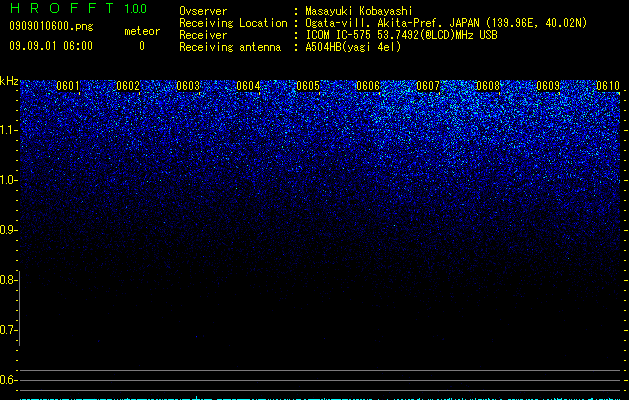Screen dimensions: 629x400
Task: Click the 0.6 kHz axis label
Action: [8, 380]
